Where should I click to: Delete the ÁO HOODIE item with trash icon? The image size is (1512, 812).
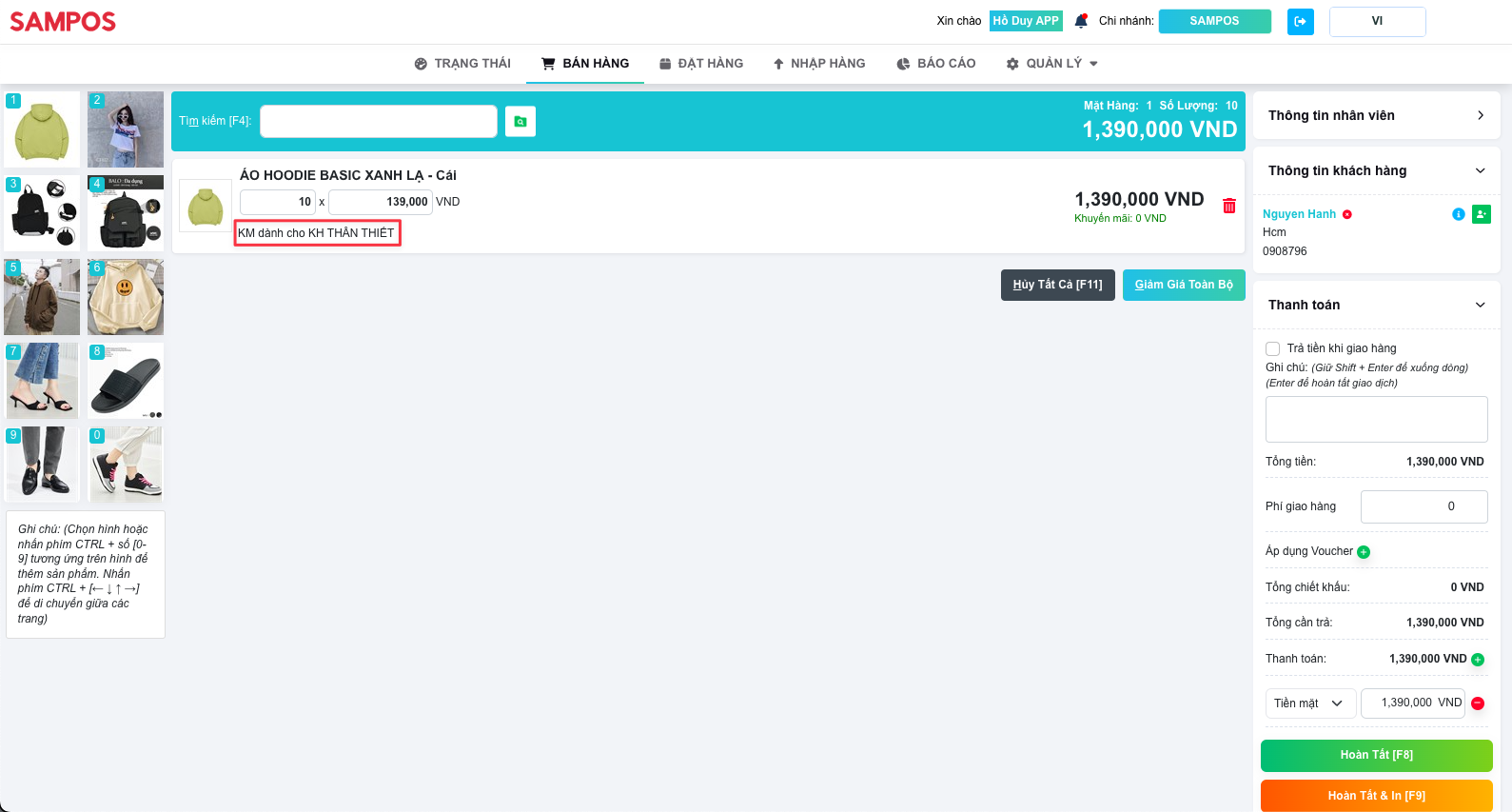(x=1229, y=206)
